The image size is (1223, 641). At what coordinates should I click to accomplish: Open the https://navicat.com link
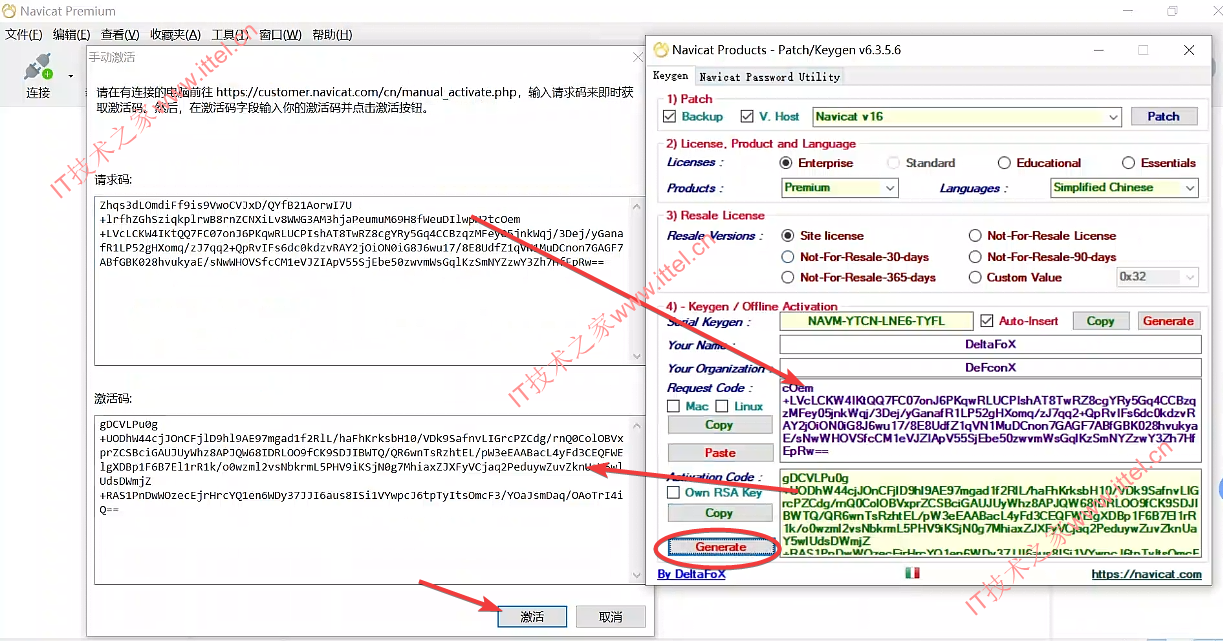tap(1146, 575)
